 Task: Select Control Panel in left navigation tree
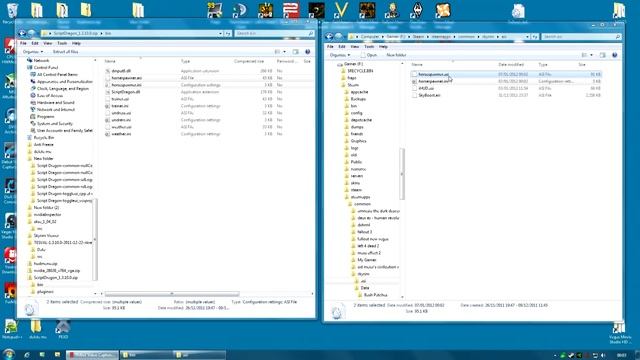pos(46,68)
